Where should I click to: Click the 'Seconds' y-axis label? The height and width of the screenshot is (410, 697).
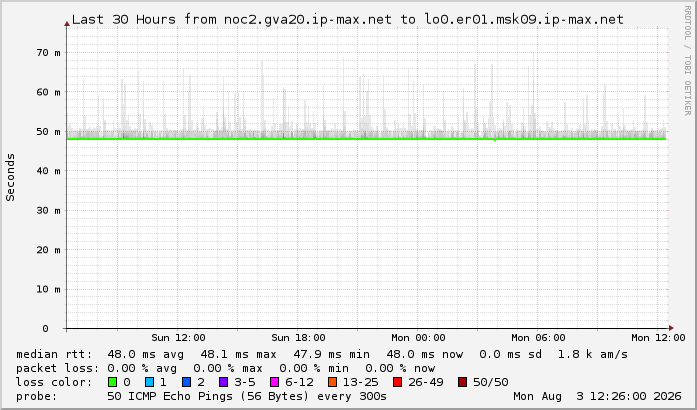[10, 177]
